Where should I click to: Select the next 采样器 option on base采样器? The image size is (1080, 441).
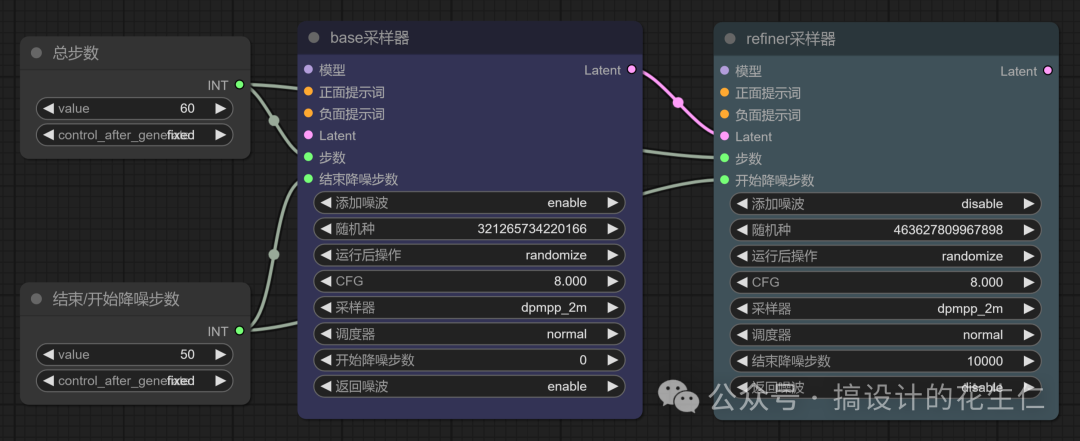[x=612, y=307]
